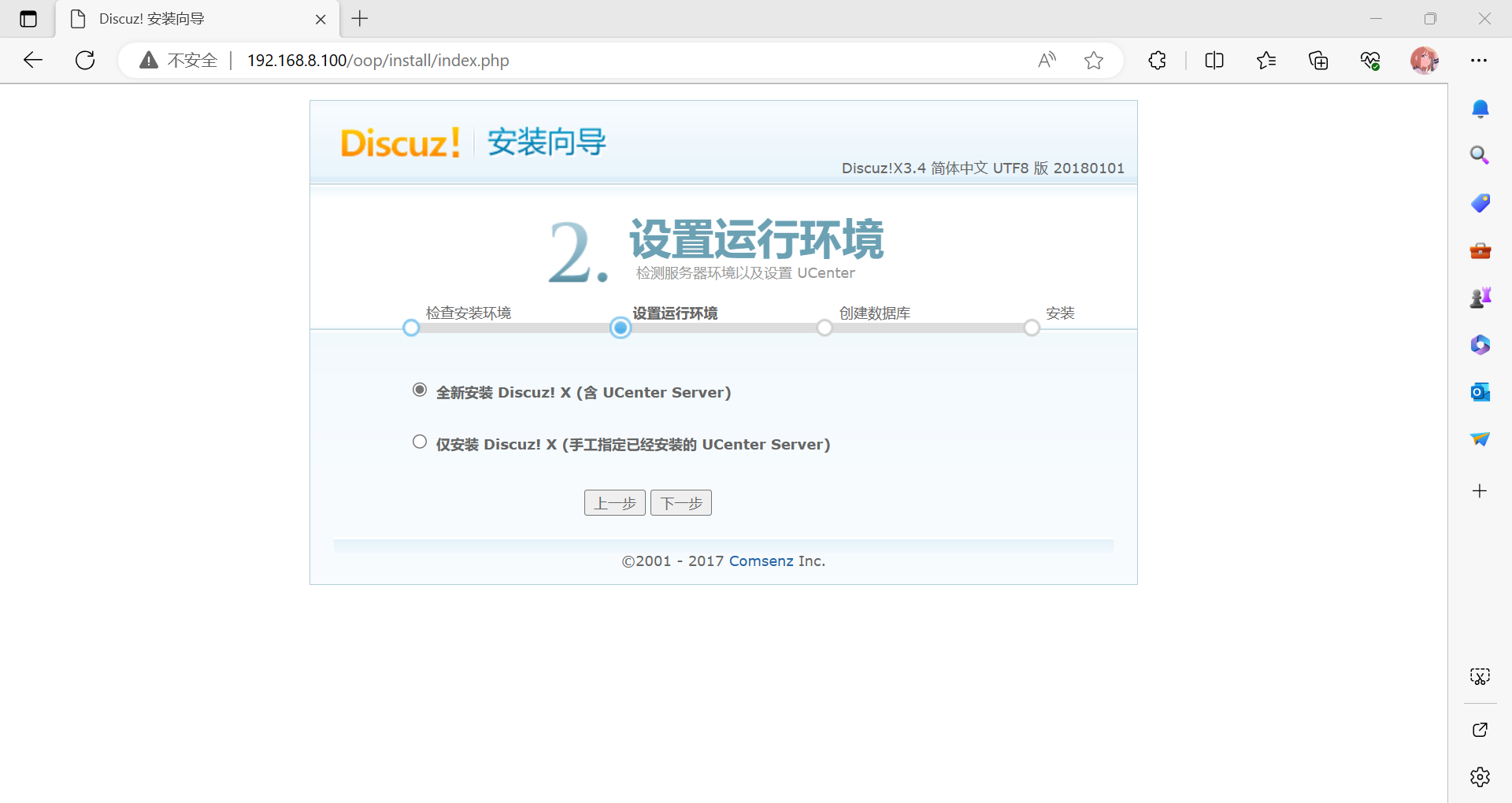Click the 设置运行环境 step marker circle
The height and width of the screenshot is (803, 1512).
(621, 327)
